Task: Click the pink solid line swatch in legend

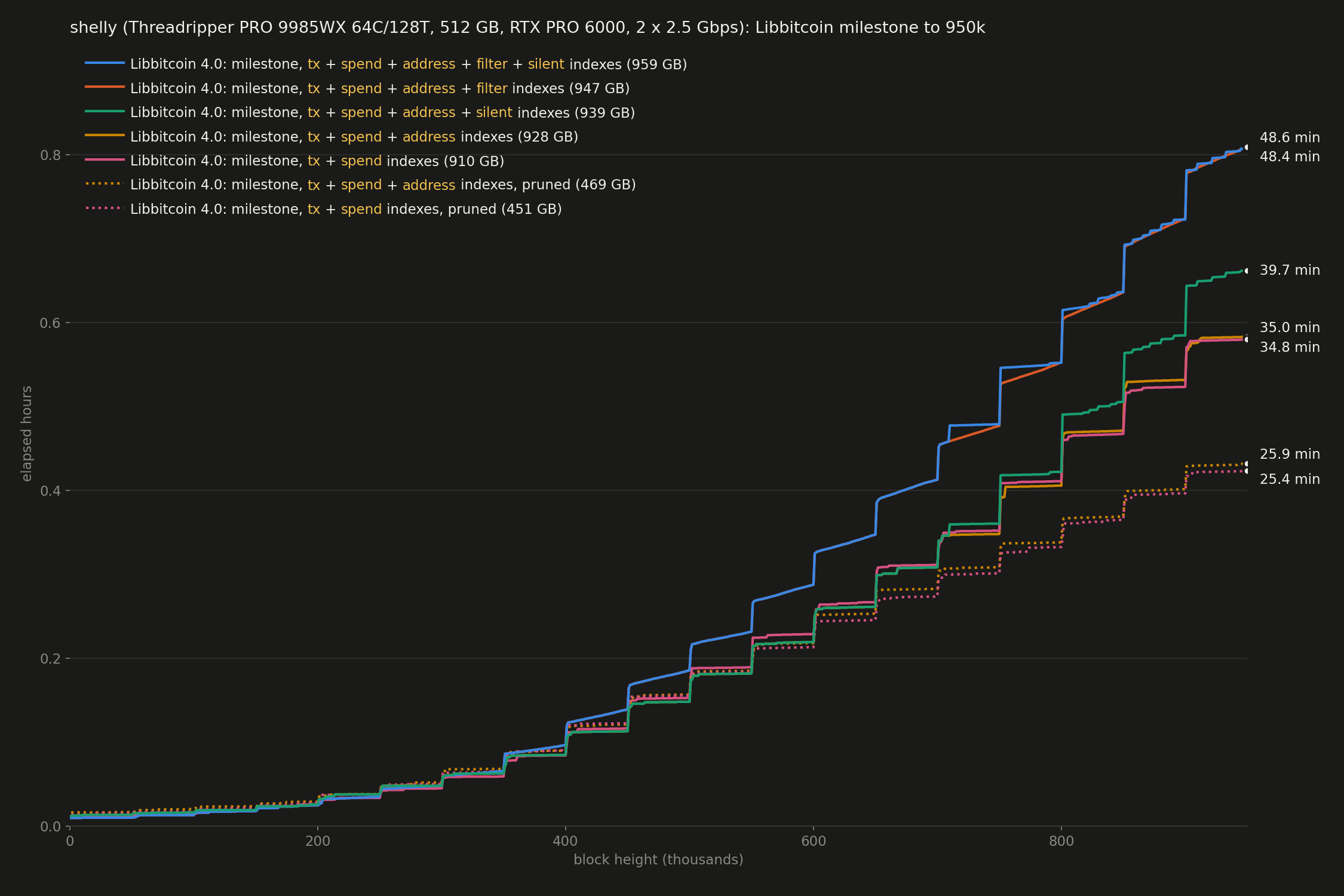Action: click(x=105, y=159)
